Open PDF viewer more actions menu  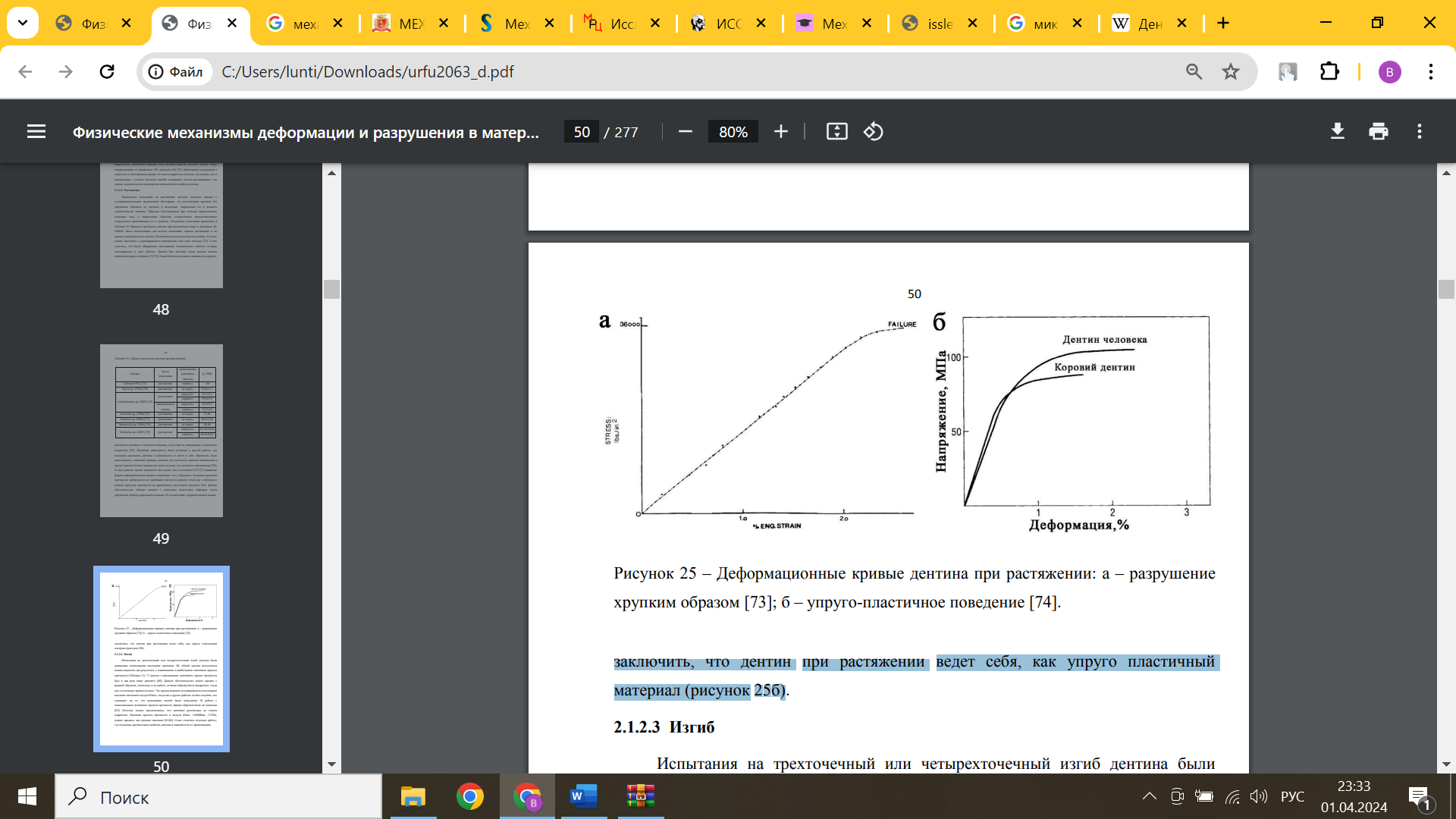point(1420,132)
